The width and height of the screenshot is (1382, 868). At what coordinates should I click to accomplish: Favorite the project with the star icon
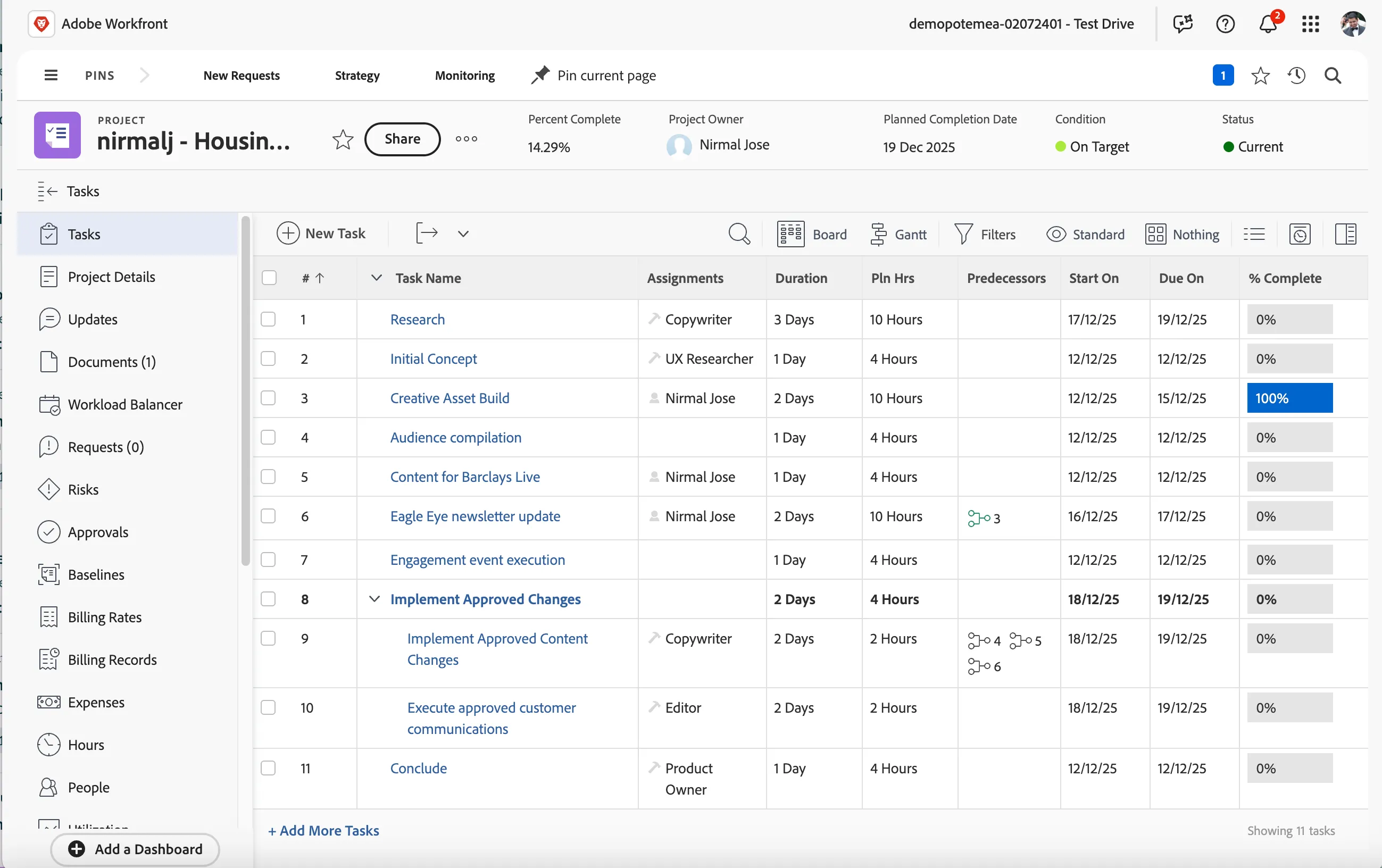(x=343, y=139)
